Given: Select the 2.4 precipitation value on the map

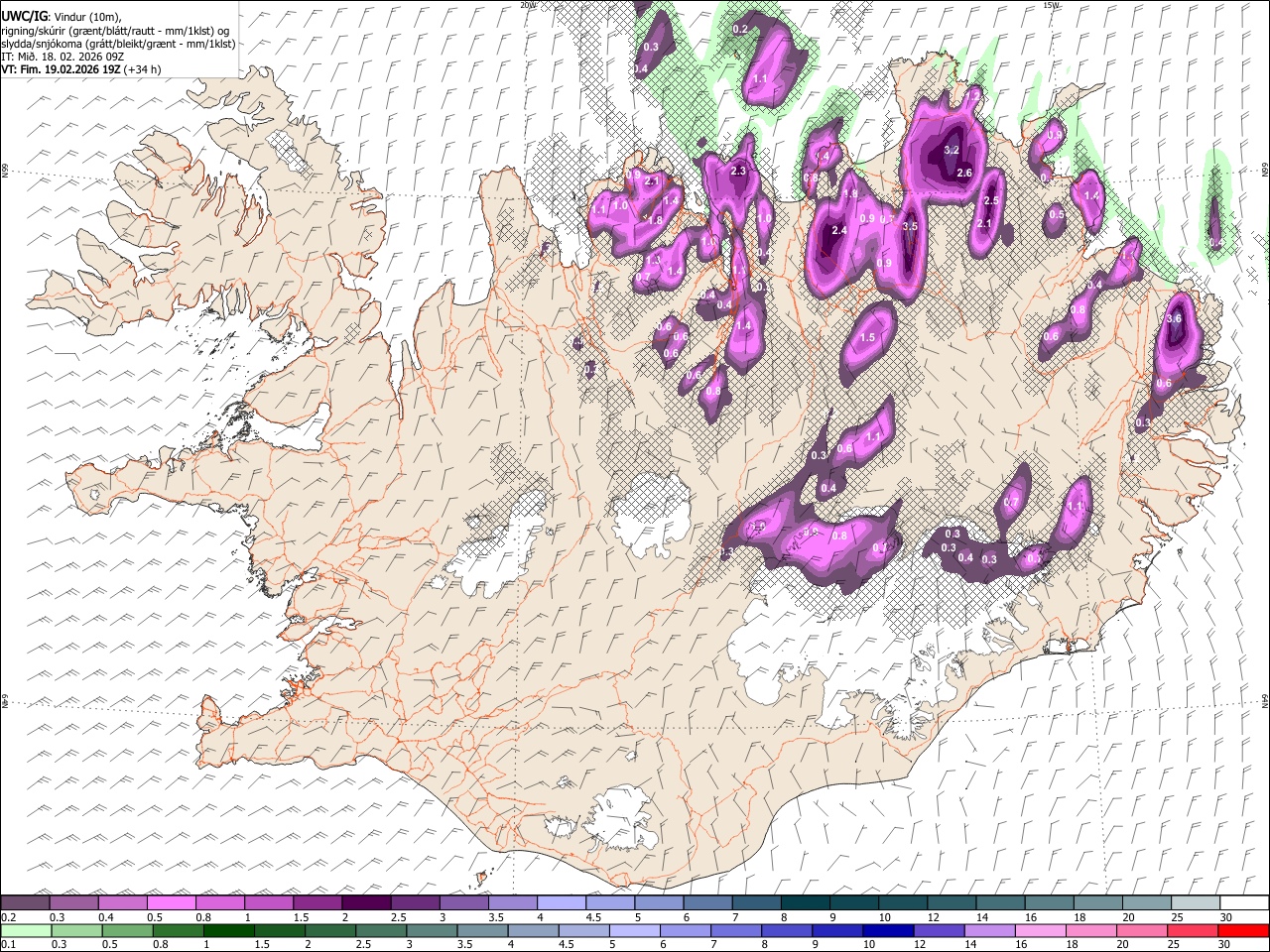Looking at the screenshot, I should (x=839, y=230).
